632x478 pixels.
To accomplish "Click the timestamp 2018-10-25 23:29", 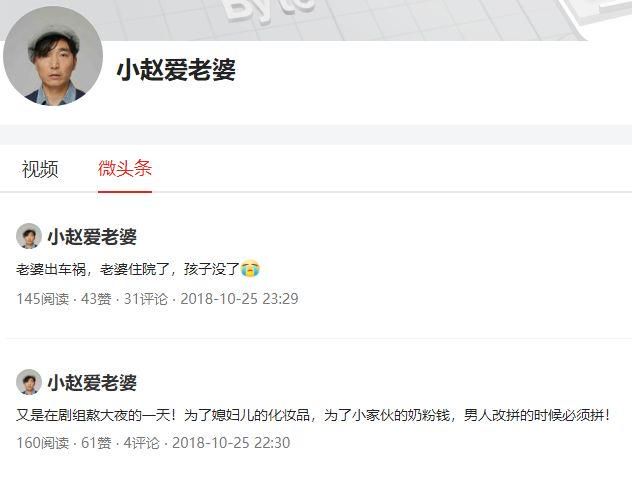I will tap(239, 299).
